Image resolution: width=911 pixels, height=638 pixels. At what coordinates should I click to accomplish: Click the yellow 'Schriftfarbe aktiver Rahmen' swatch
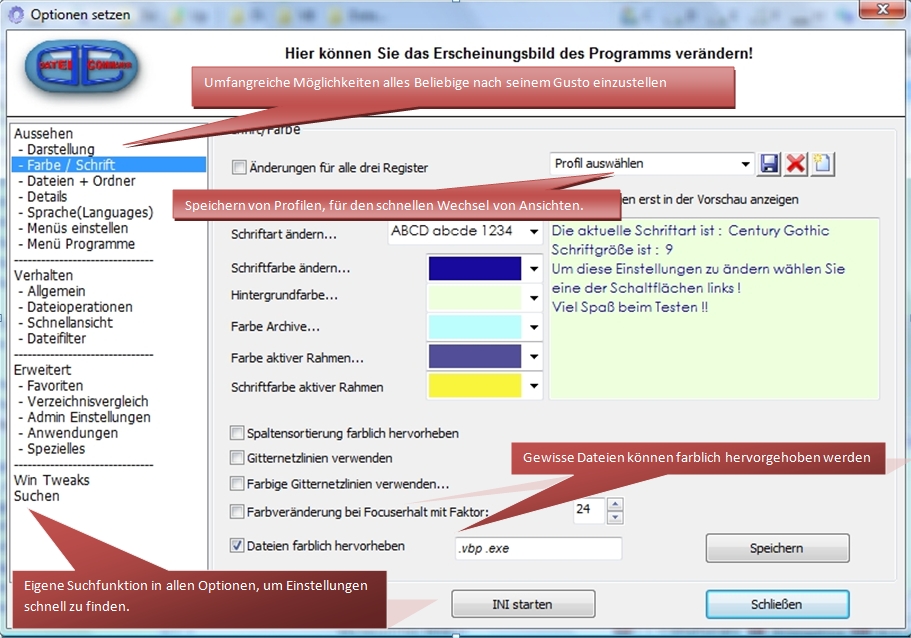tap(475, 386)
